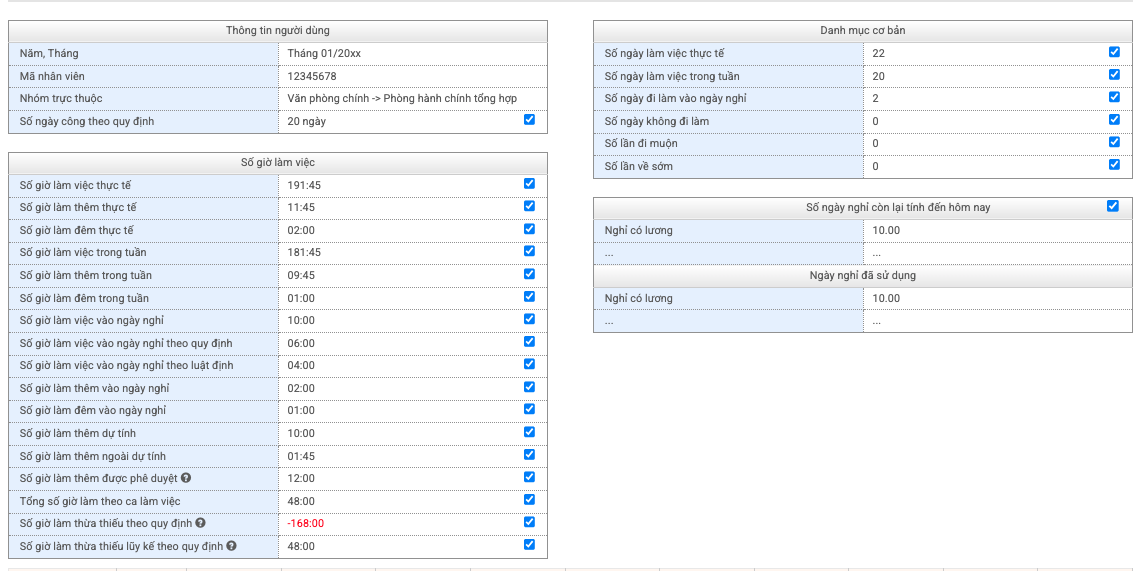Disable the Tổng số giờ làm theo ca checkbox
1137x571 pixels.
(529, 499)
